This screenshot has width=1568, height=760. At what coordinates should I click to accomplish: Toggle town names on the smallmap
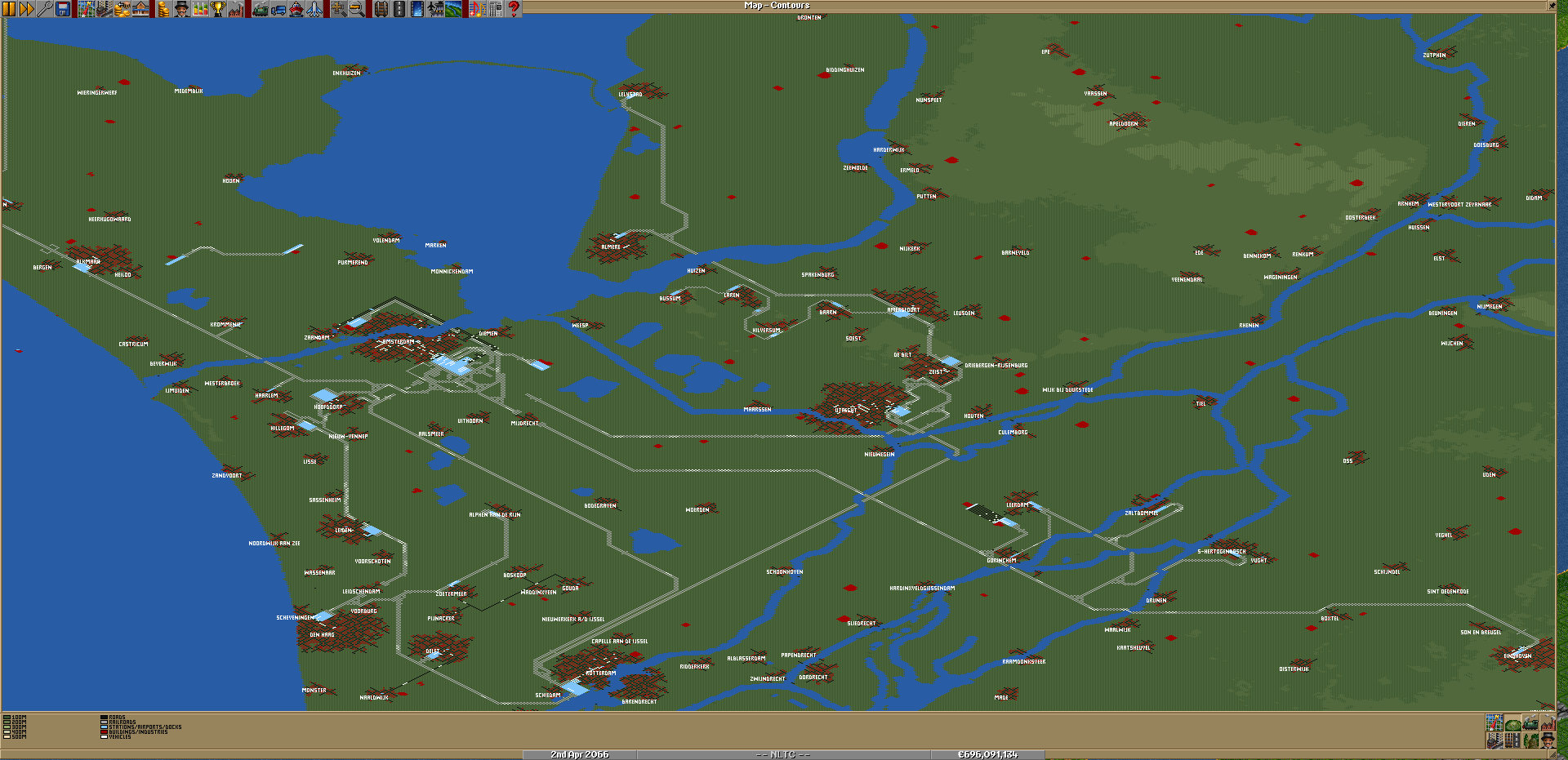click(1494, 740)
